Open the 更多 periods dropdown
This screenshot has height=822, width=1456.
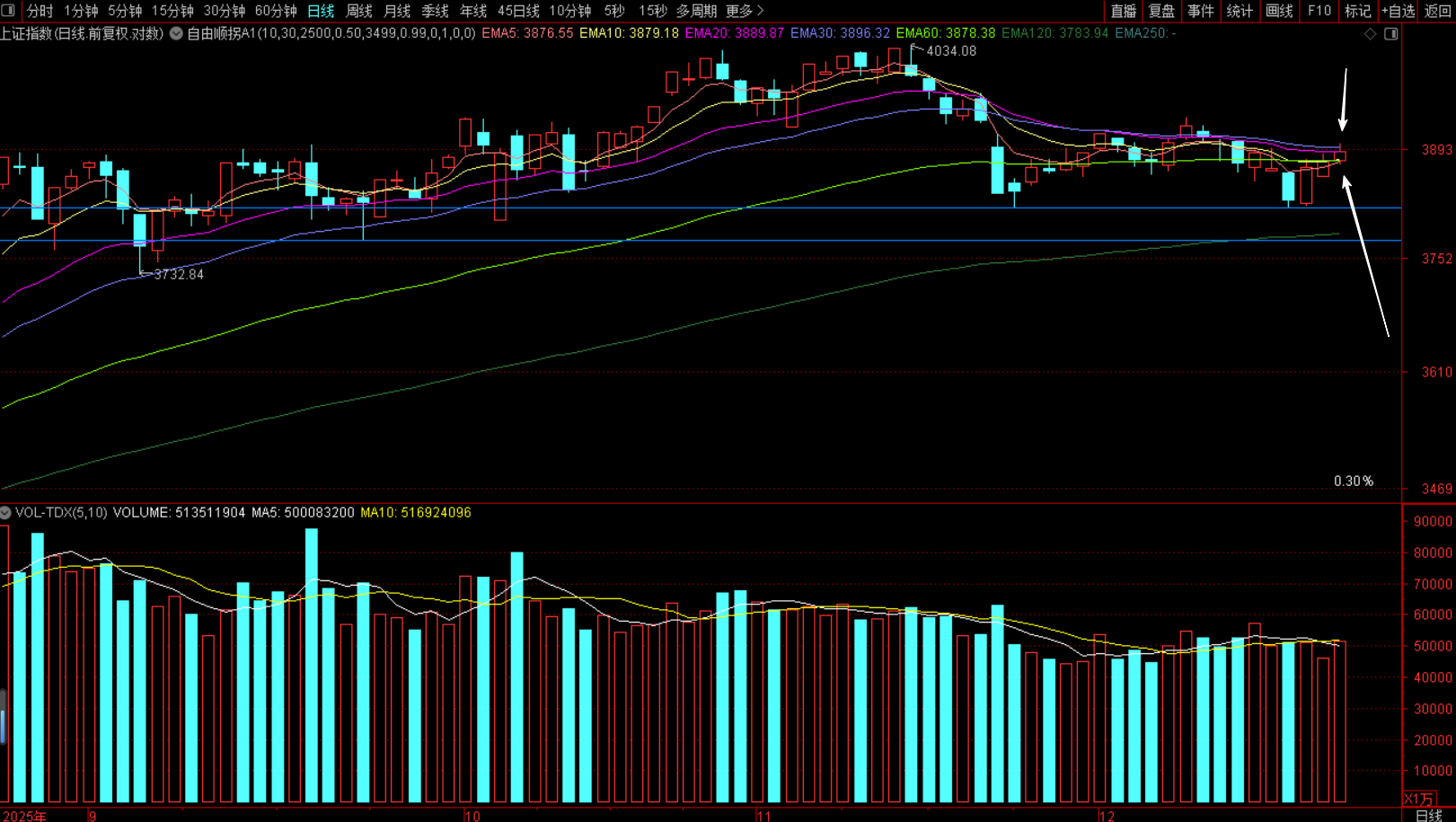click(745, 11)
